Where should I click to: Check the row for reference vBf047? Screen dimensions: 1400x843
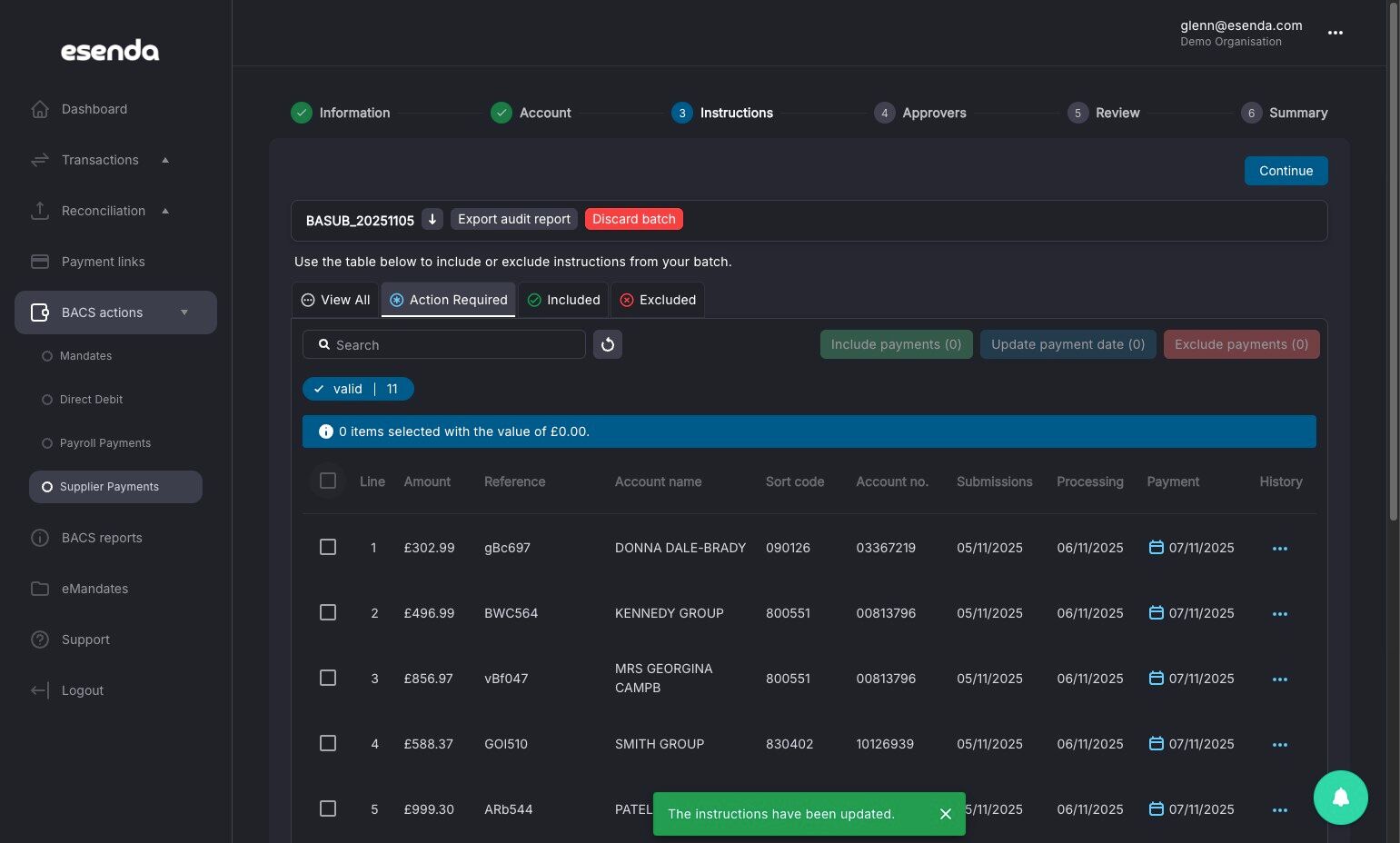328,678
